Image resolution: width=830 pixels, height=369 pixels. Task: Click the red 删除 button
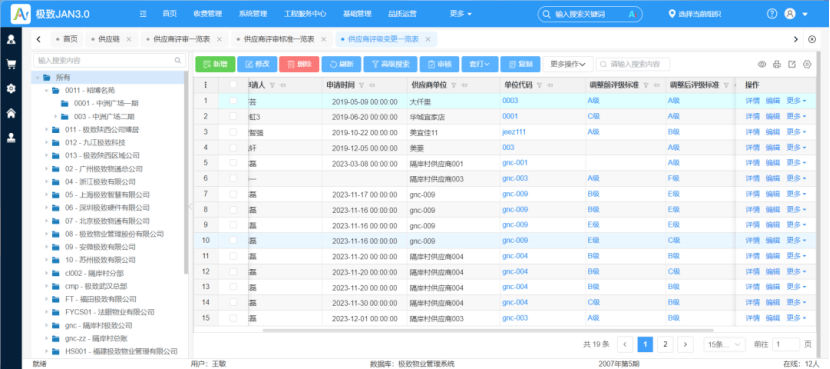pyautogui.click(x=299, y=65)
